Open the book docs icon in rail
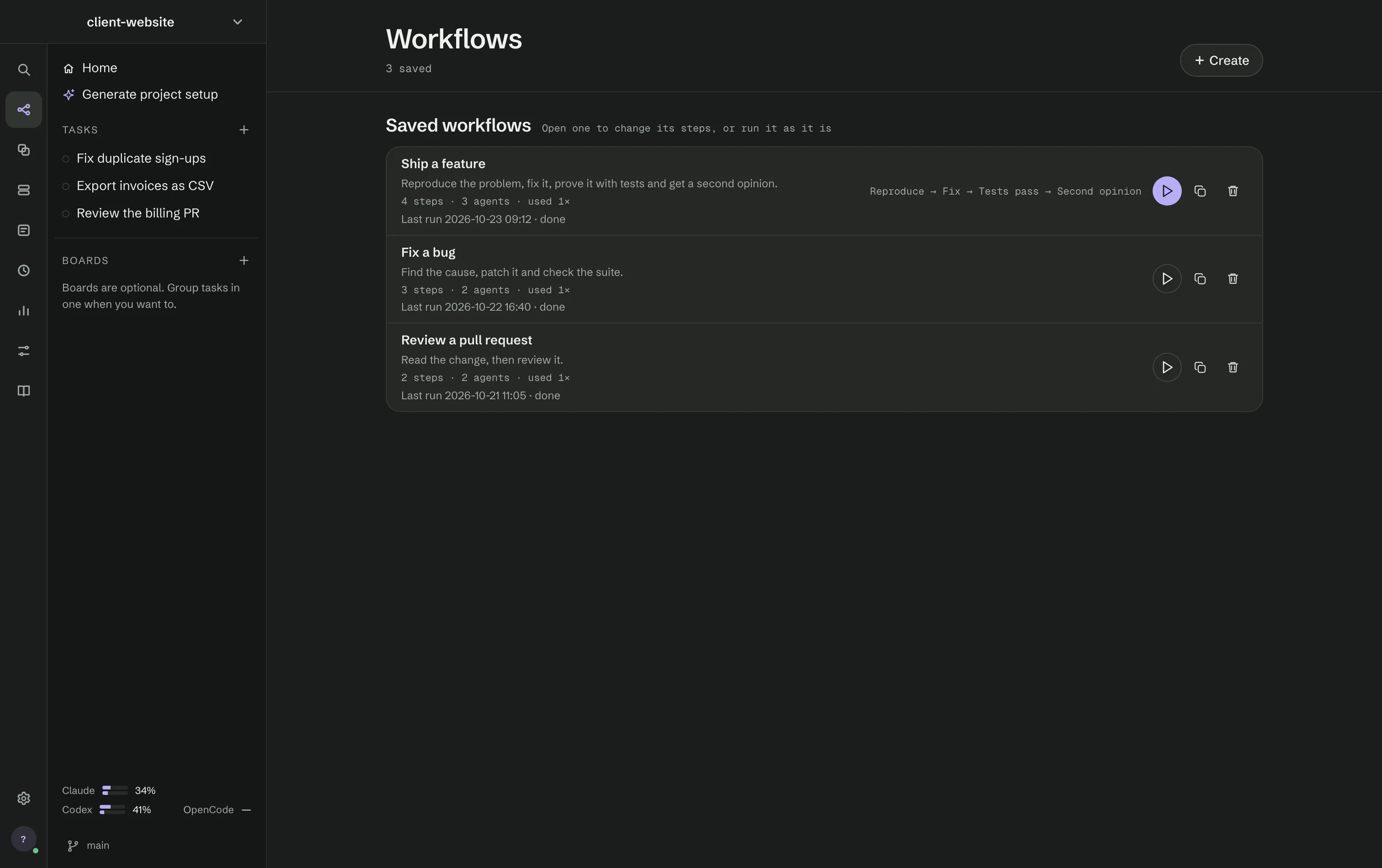 click(x=23, y=391)
